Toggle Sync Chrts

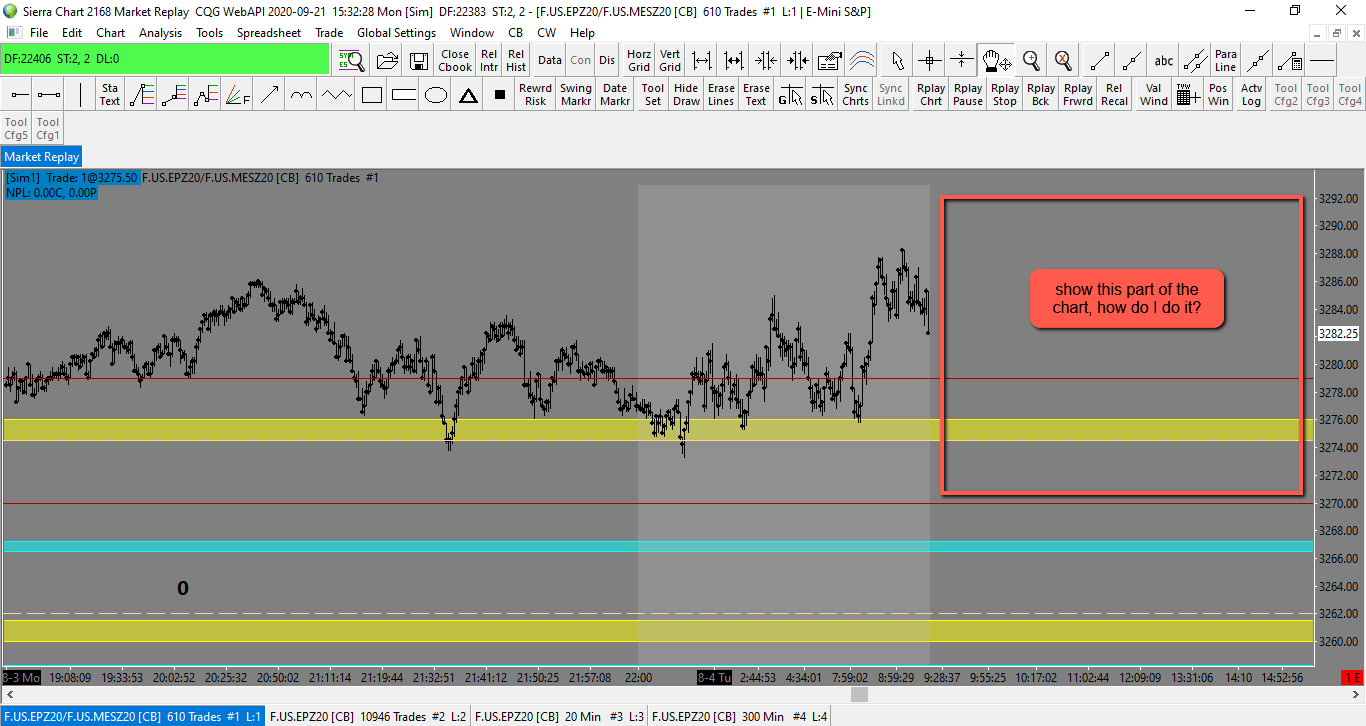tap(855, 95)
